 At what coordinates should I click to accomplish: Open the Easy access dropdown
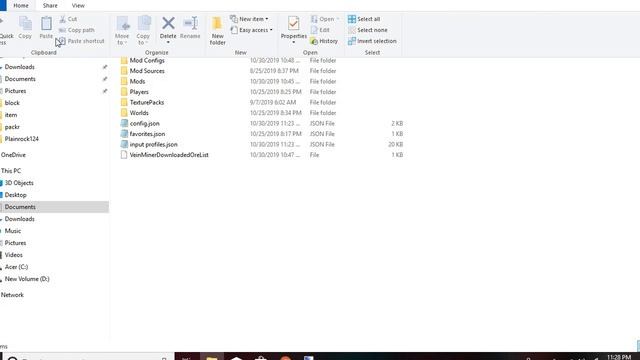pos(251,30)
